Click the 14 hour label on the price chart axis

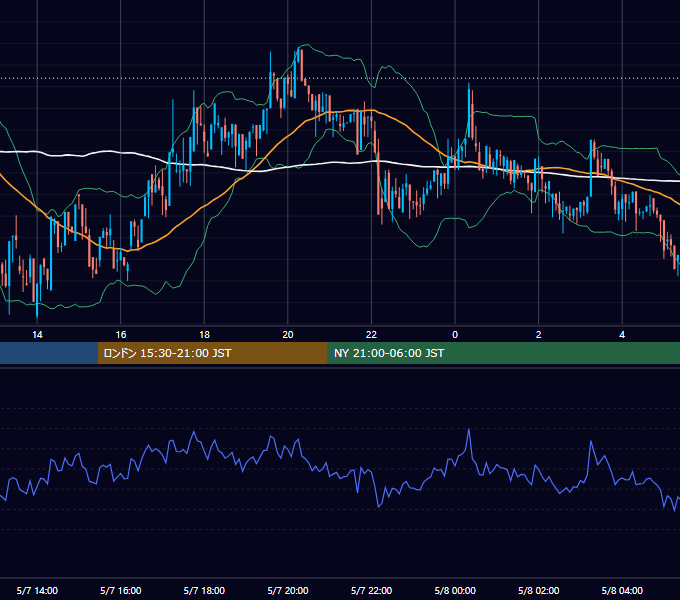coord(37,335)
